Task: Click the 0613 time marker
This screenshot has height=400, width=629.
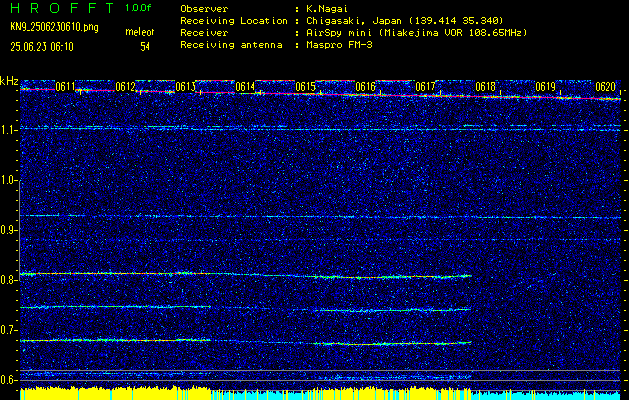Action: [x=185, y=87]
